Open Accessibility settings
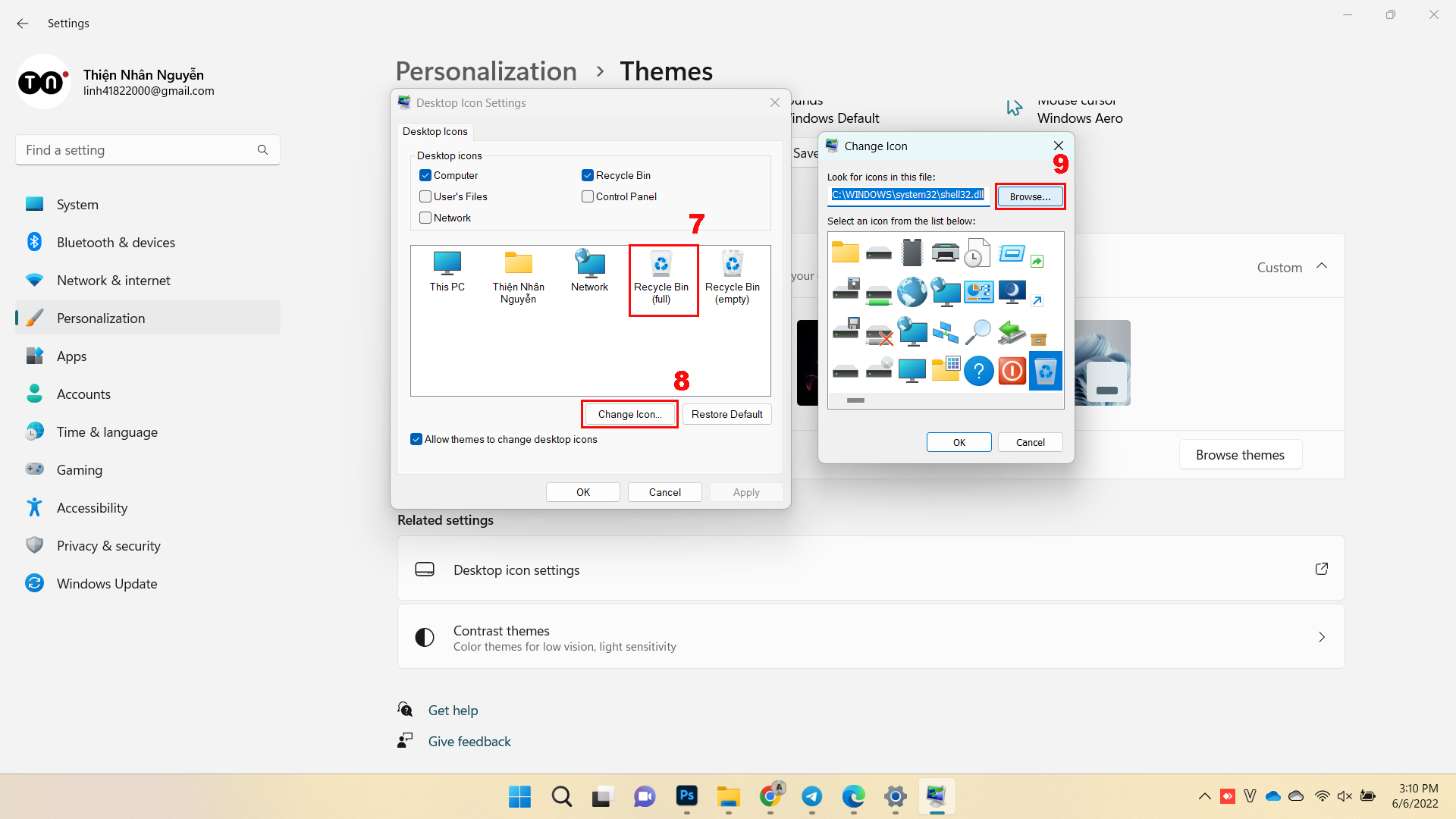Image resolution: width=1456 pixels, height=819 pixels. click(148, 507)
